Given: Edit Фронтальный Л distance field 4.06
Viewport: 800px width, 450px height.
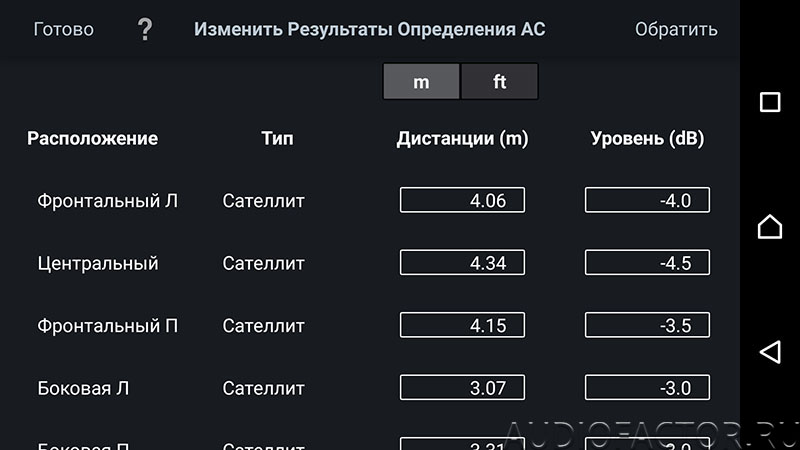Looking at the screenshot, I should click(462, 200).
